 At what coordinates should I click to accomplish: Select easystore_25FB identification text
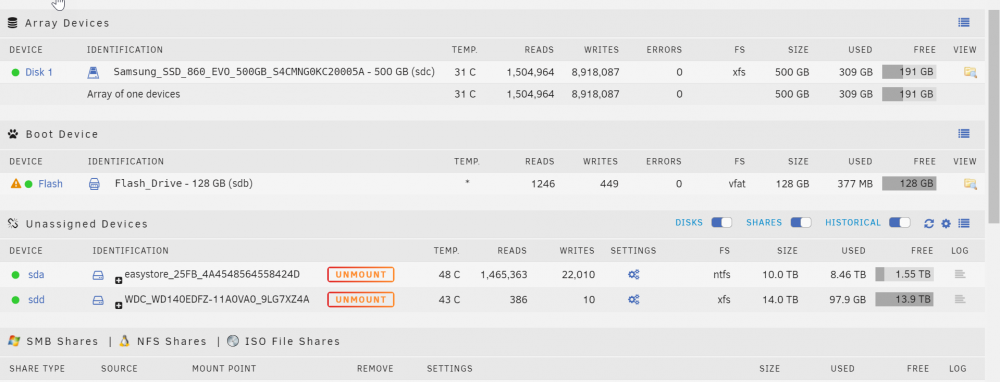[x=212, y=274]
